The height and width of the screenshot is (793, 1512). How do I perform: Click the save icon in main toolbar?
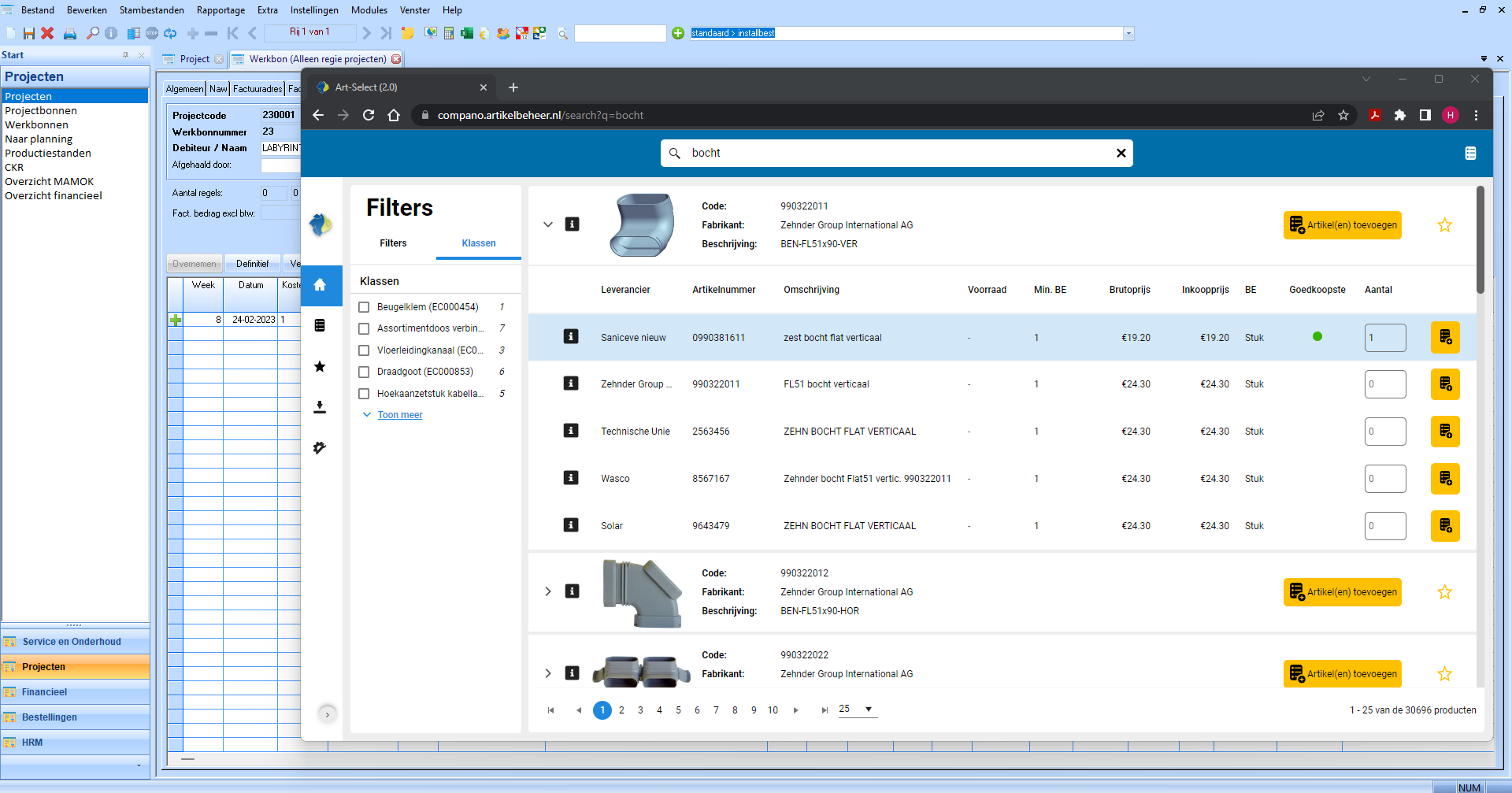click(29, 33)
